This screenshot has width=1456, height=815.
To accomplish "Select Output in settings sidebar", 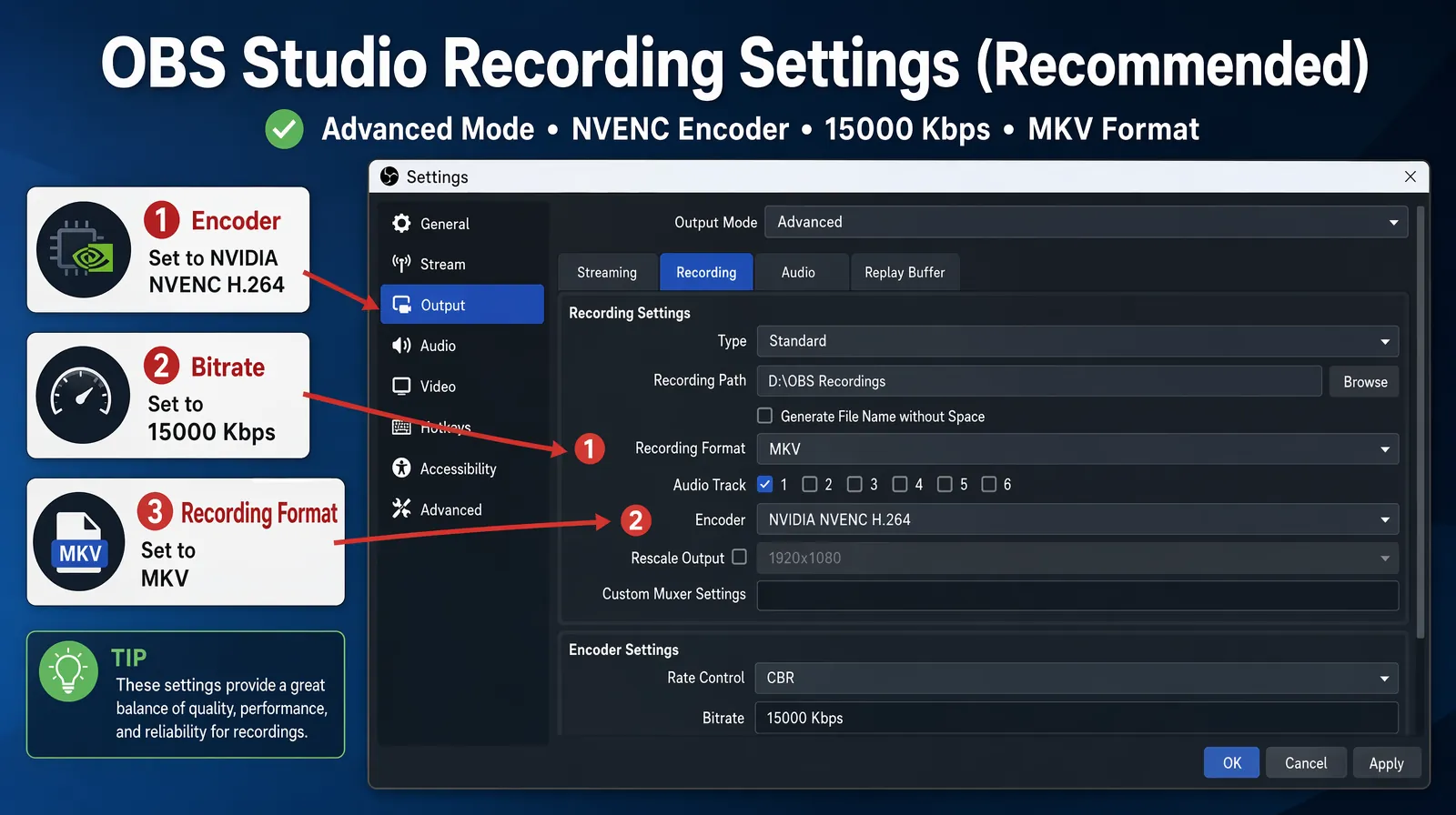I will [462, 305].
